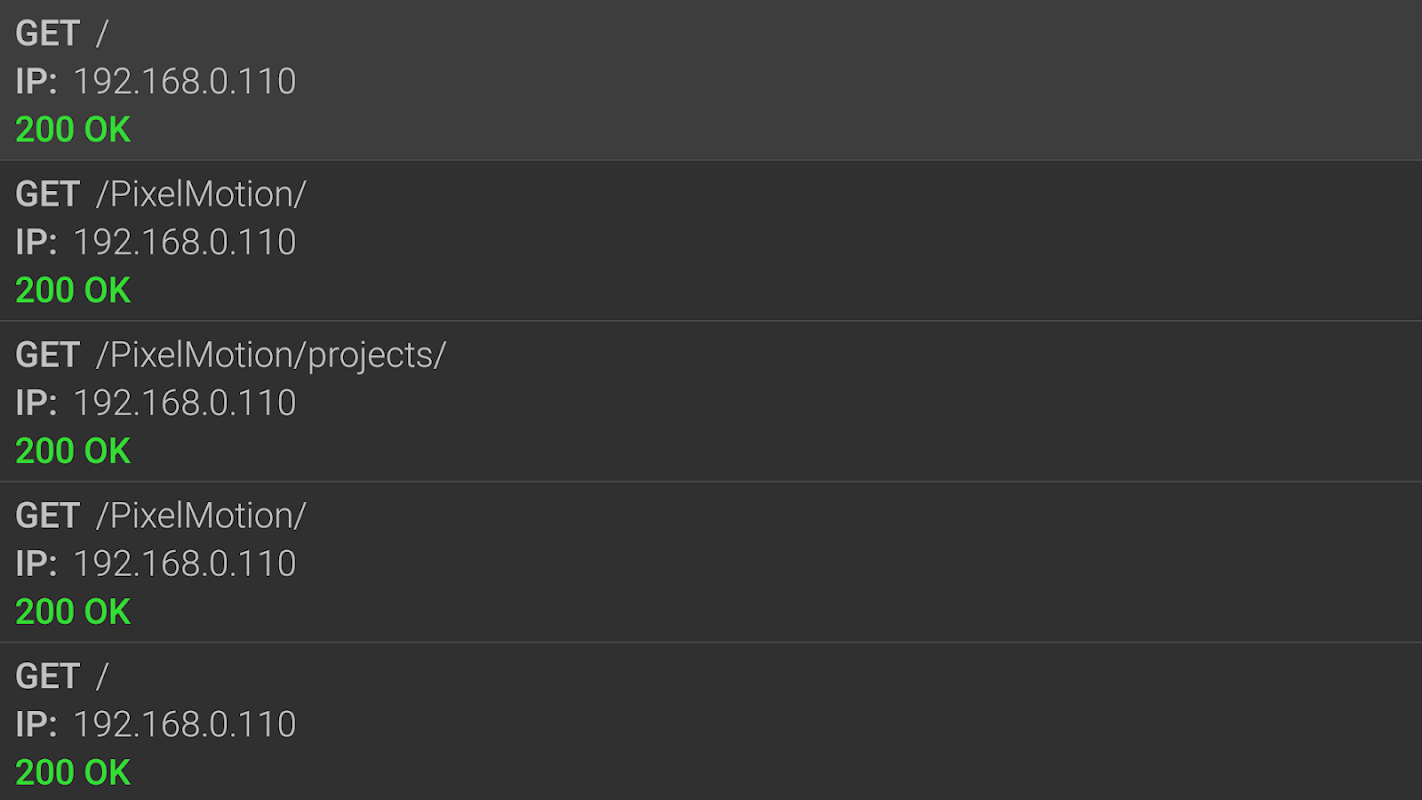
Task: Click GET label of the /PixelMotion/projects/ request
Action: pos(47,355)
